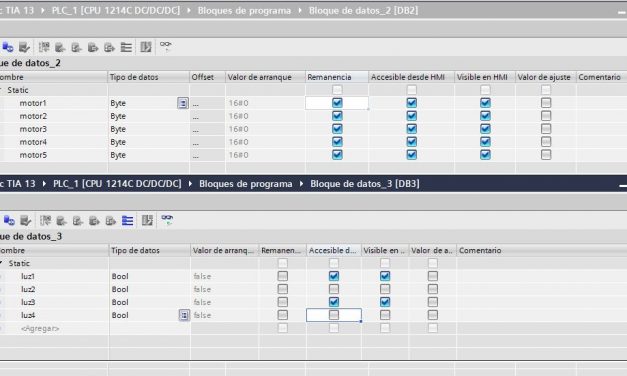The width and height of the screenshot is (627, 376).
Task: Click Remanencia column header in DB2 table
Action: [337, 77]
